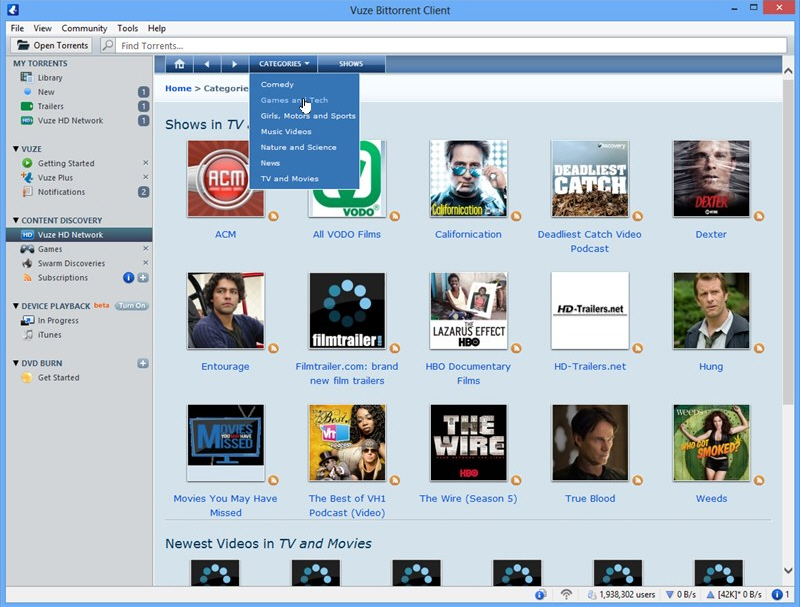Open the Dexter show link
This screenshot has width=800, height=607.
click(x=711, y=235)
